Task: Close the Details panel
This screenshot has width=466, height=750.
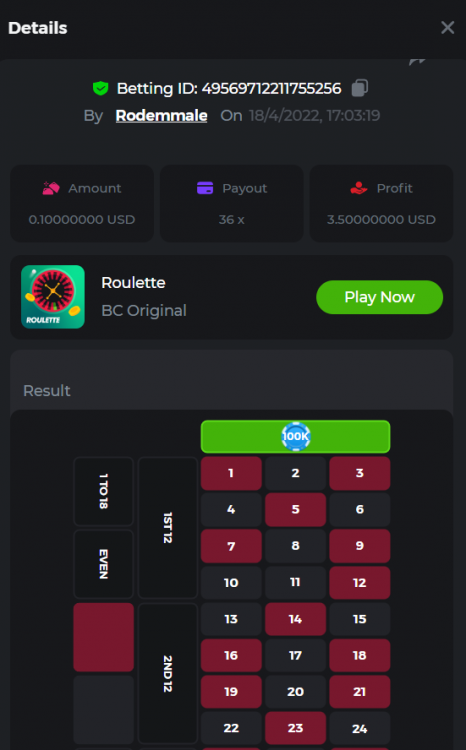Action: click(x=447, y=28)
